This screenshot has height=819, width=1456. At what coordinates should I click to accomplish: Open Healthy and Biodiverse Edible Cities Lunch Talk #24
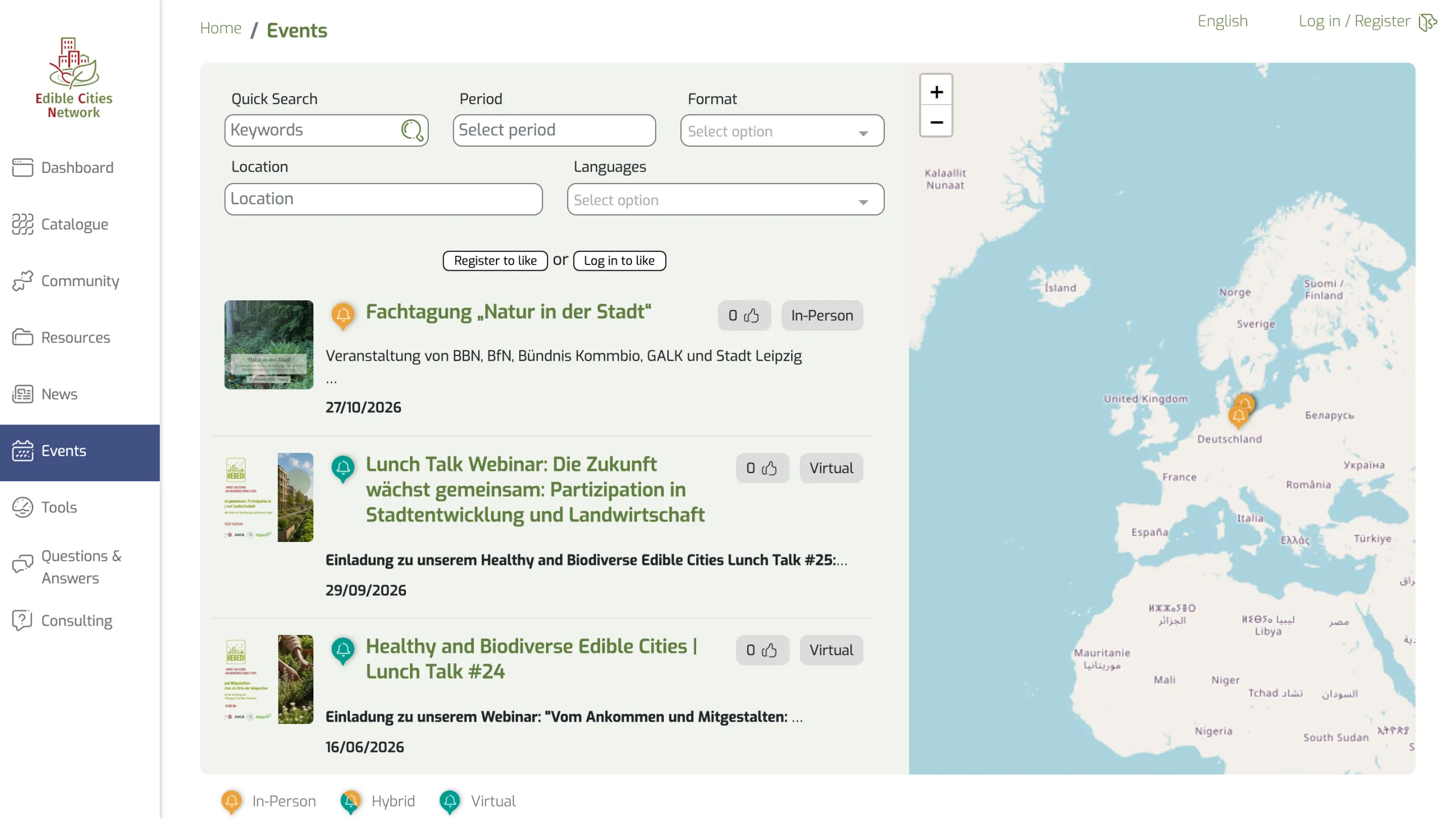[532, 659]
